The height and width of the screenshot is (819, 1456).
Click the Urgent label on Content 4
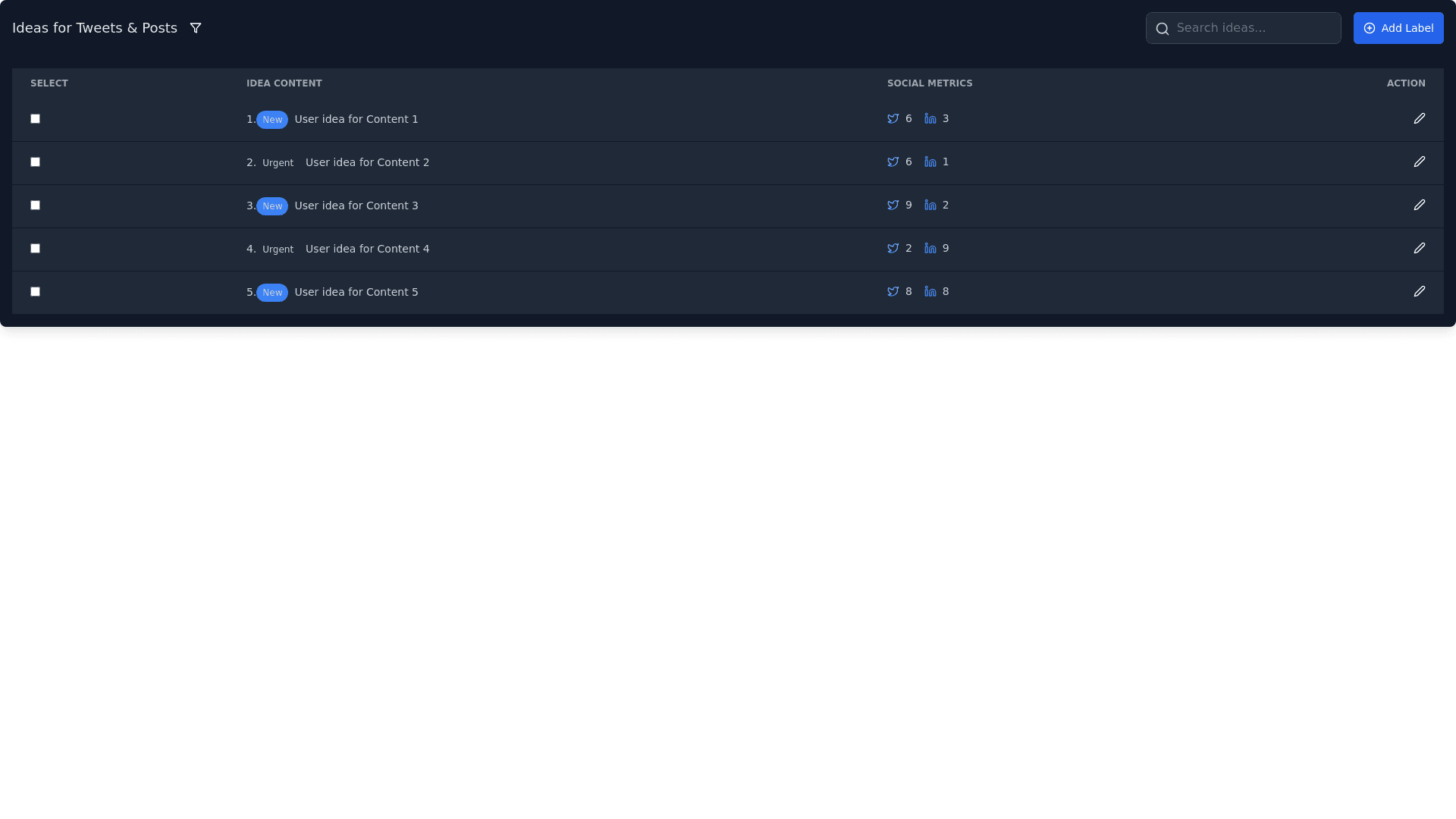[x=278, y=249]
